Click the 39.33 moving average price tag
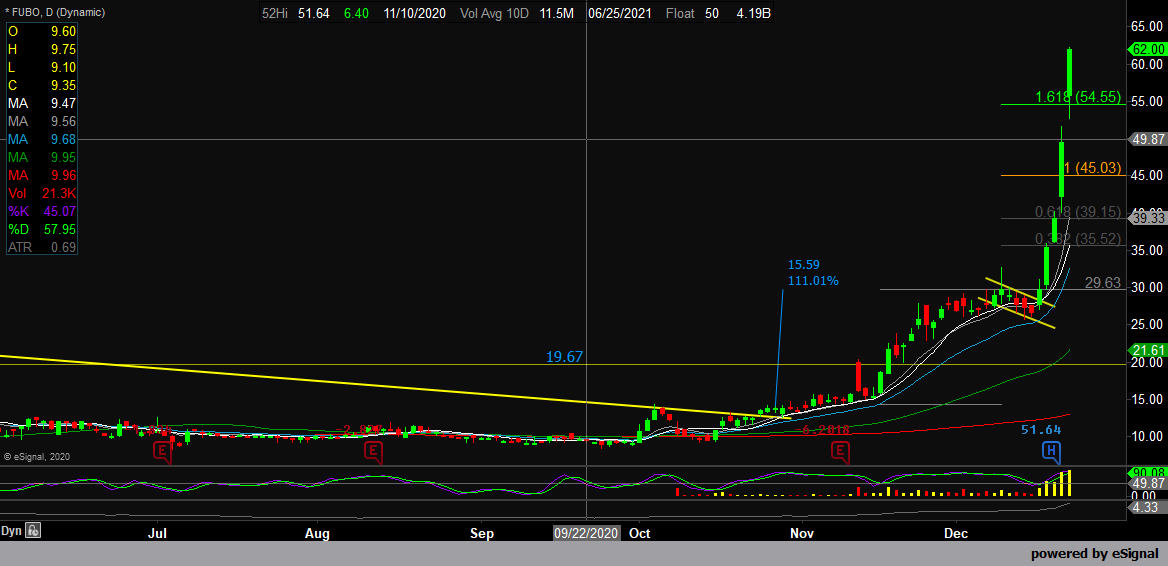Image resolution: width=1168 pixels, height=566 pixels. (x=1148, y=218)
